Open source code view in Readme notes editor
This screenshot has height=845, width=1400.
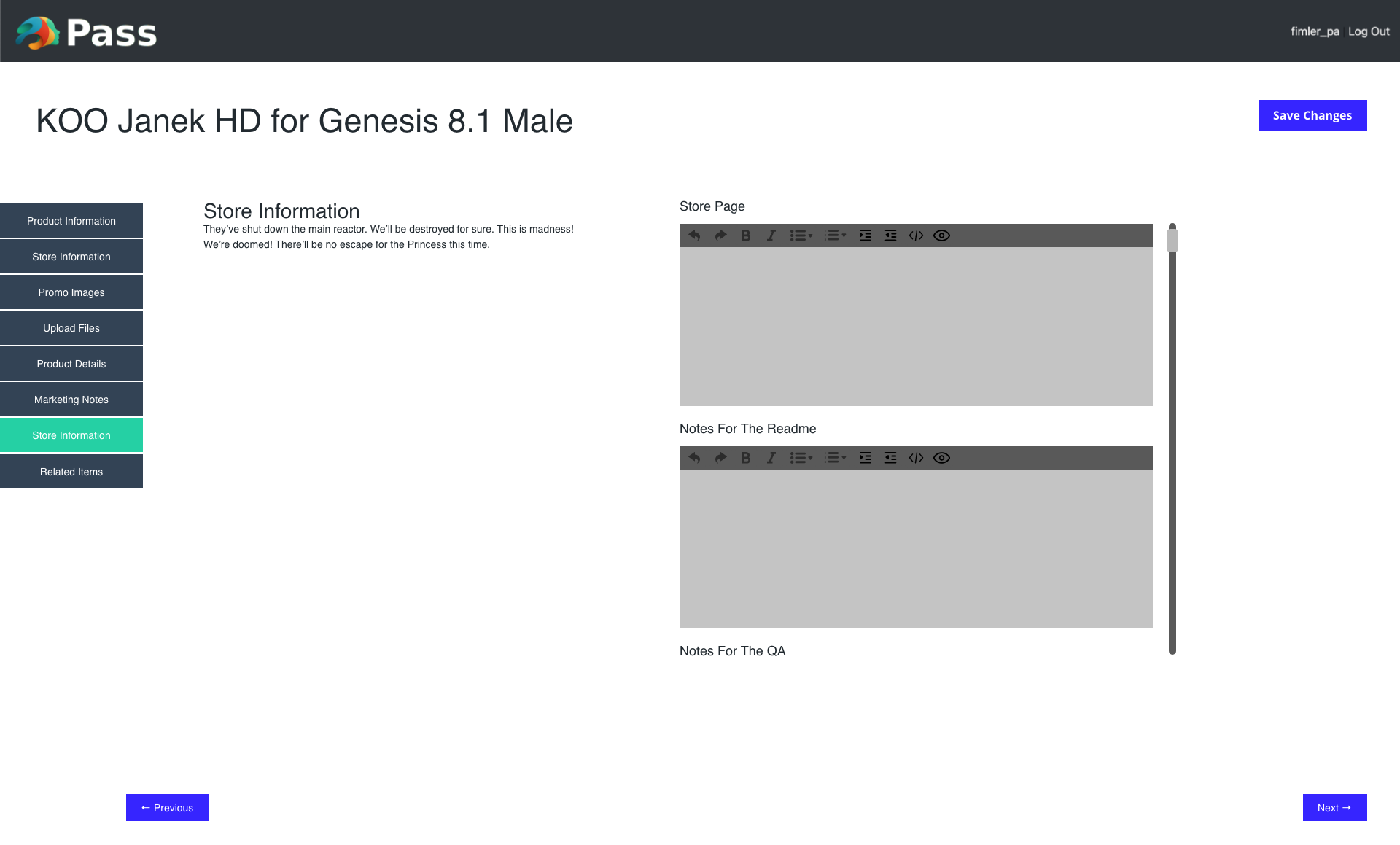pyautogui.click(x=917, y=458)
